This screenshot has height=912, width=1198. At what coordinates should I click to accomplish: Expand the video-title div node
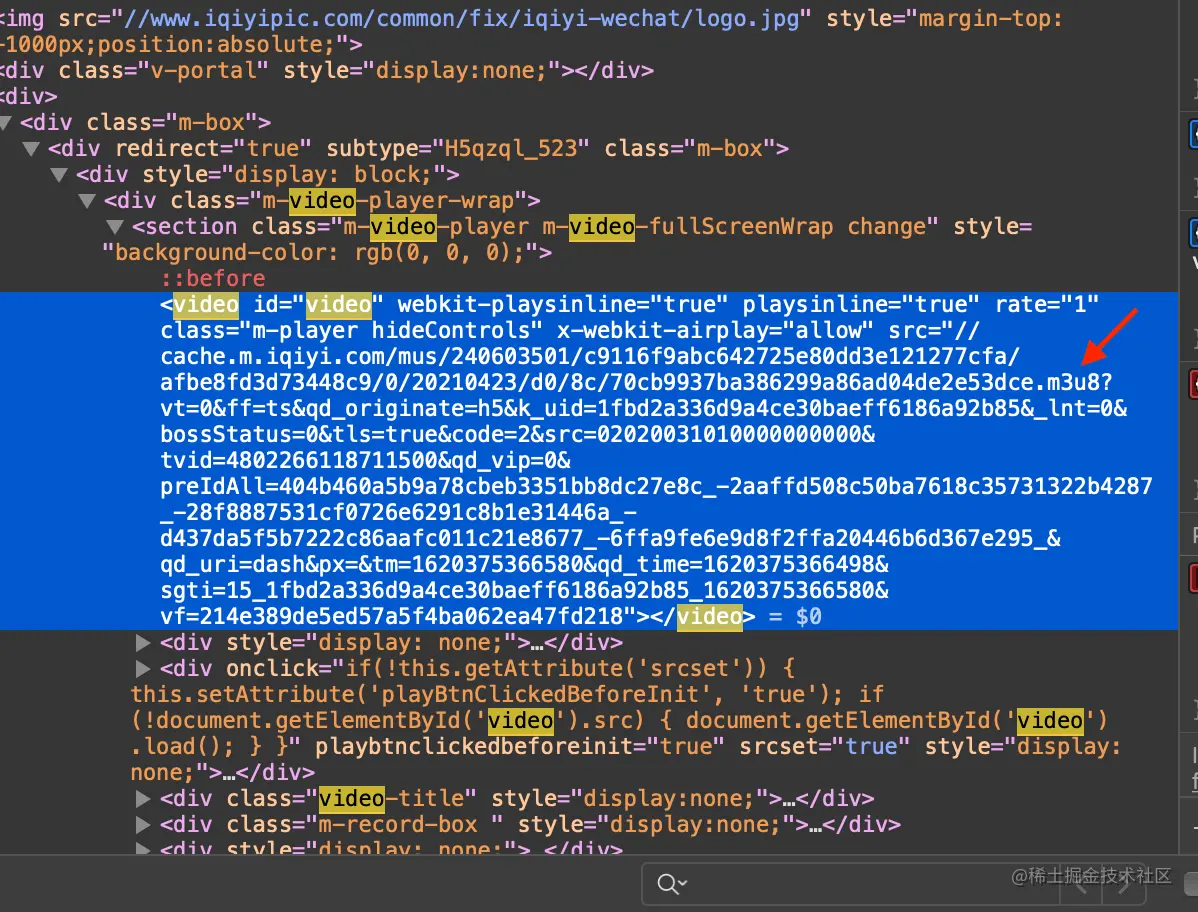[143, 799]
